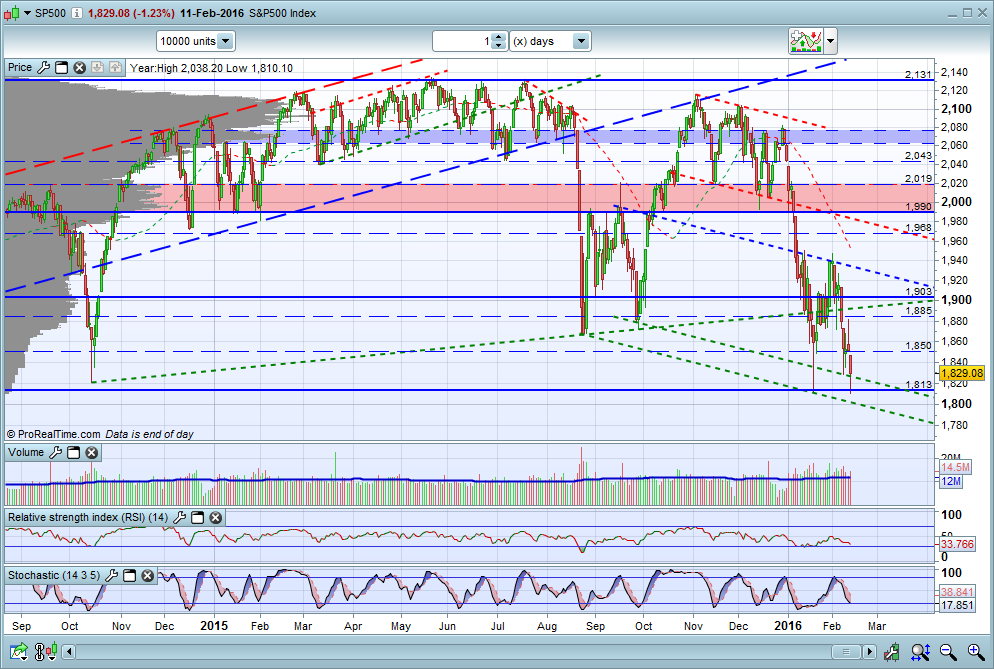Click the SP500 ticker name in the title bar
This screenshot has width=994, height=669.
[50, 13]
